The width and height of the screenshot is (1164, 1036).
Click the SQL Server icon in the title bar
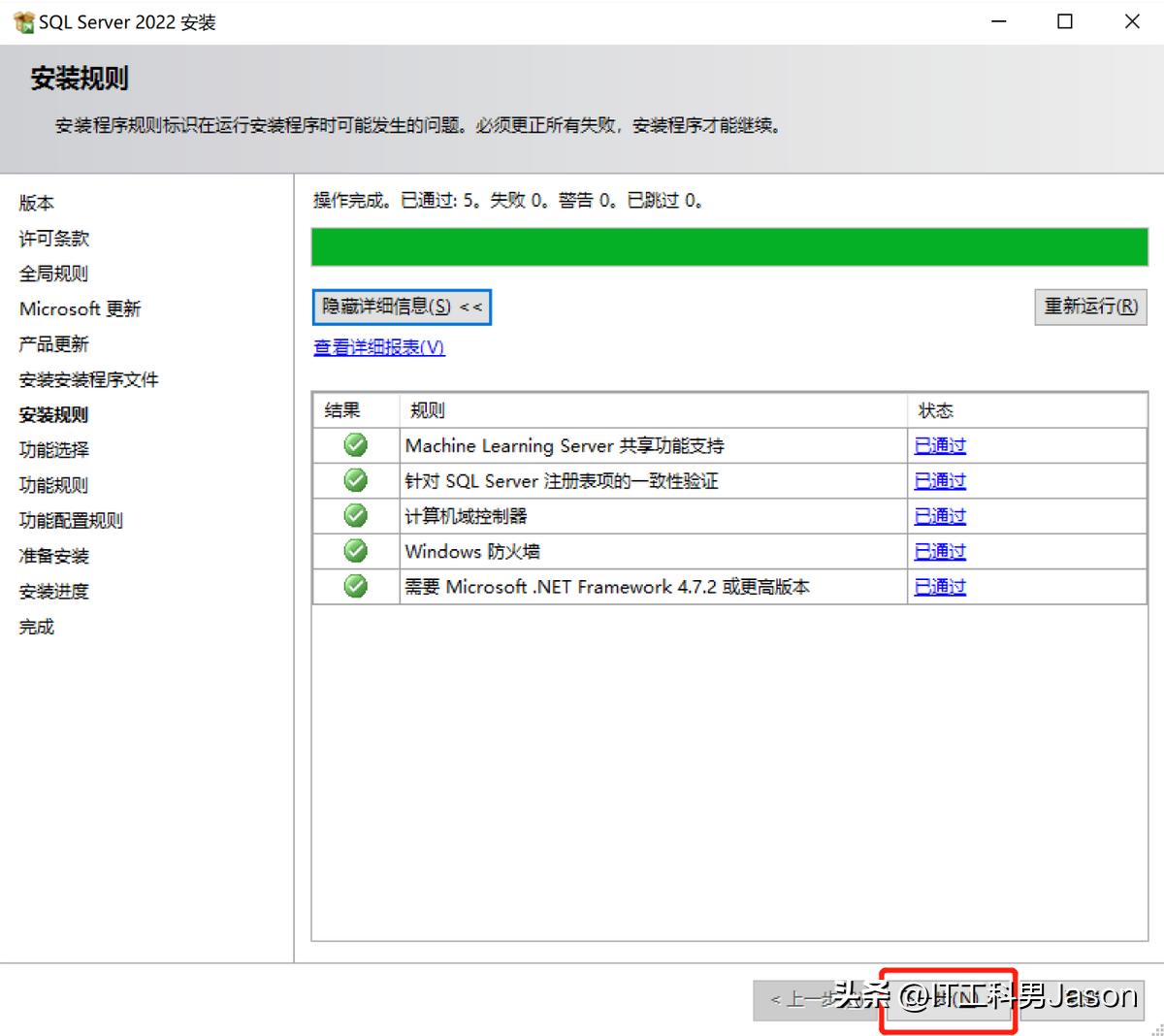tap(21, 20)
